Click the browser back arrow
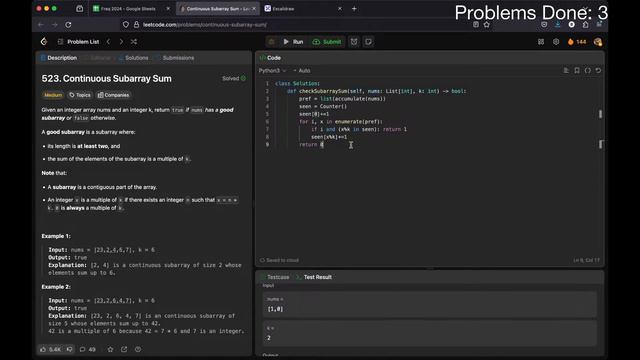This screenshot has height=360, width=640. [x=41, y=25]
